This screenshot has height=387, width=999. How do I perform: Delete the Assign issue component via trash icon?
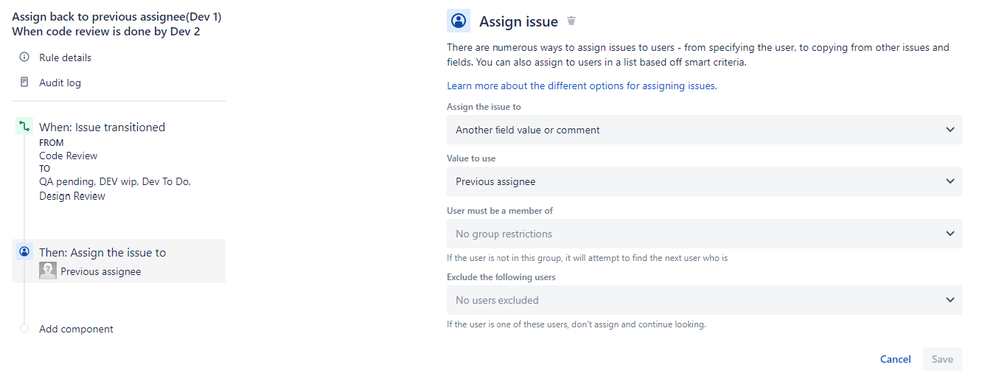click(571, 21)
